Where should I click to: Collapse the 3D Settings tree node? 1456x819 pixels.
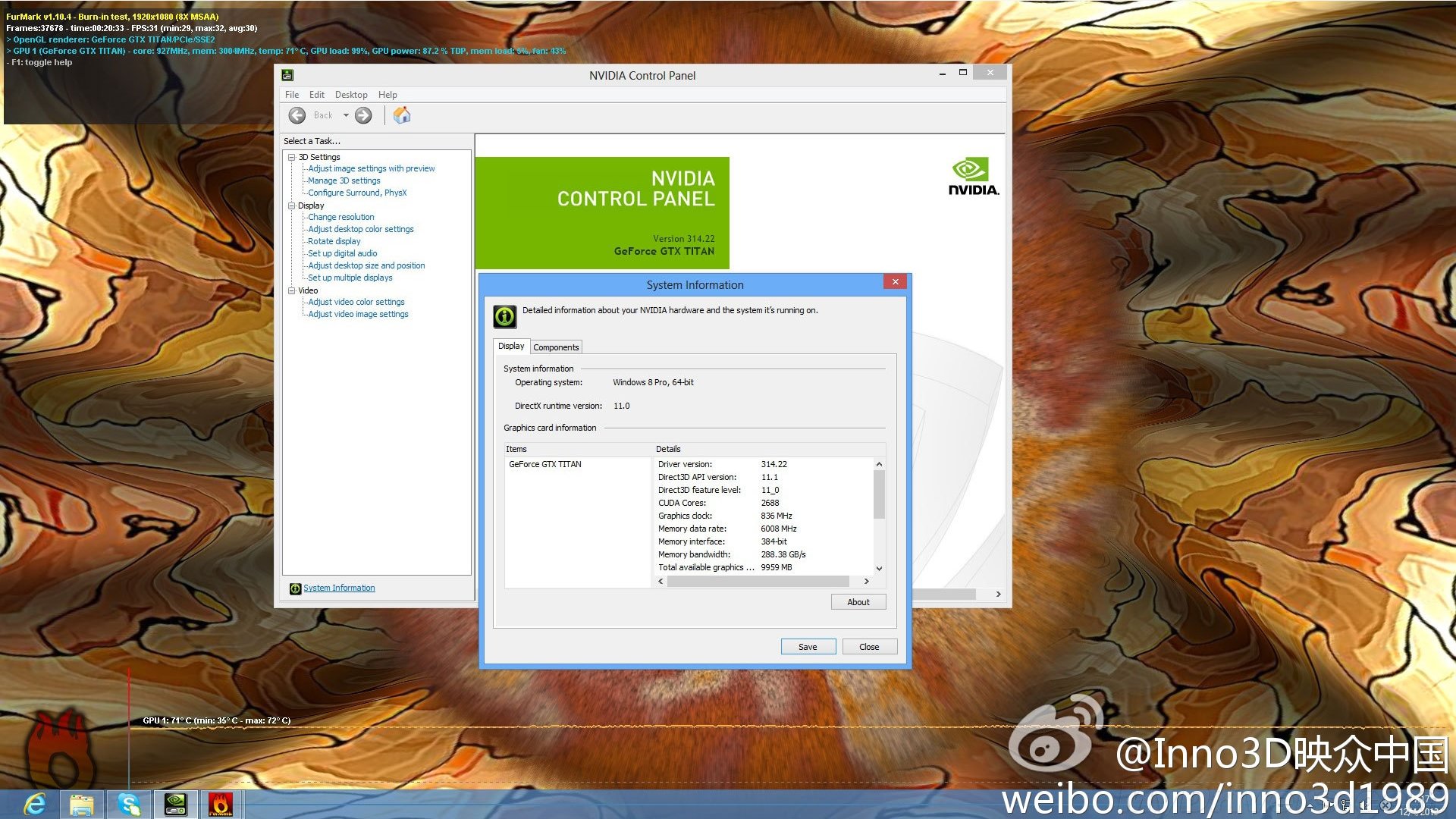291,157
